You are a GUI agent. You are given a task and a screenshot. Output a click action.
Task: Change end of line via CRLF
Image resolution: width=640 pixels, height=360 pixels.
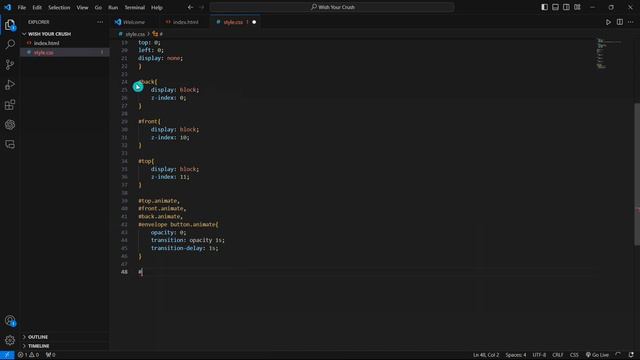[x=558, y=355]
